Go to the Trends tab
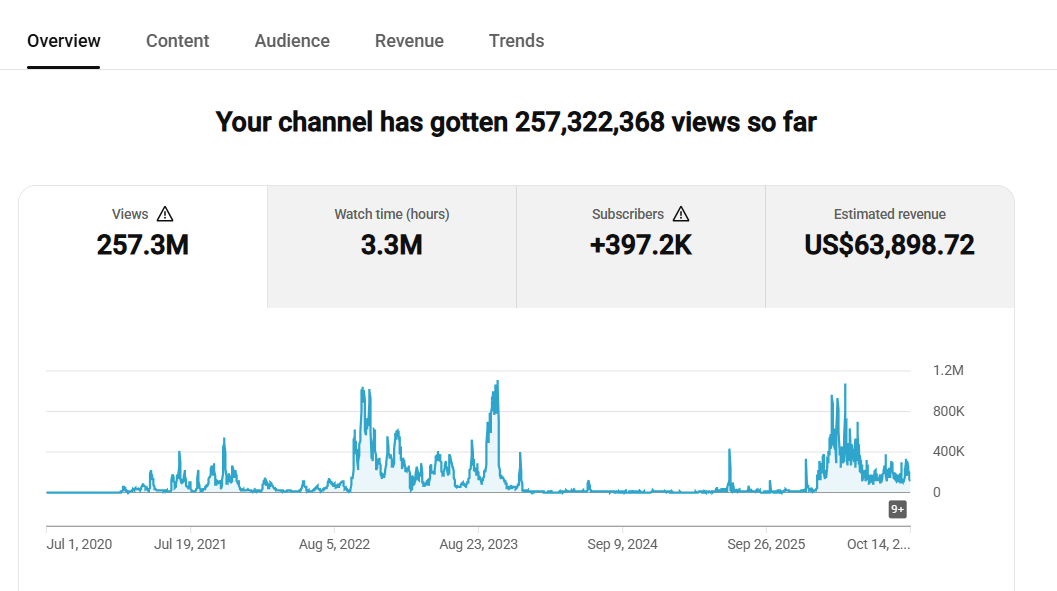 click(516, 41)
